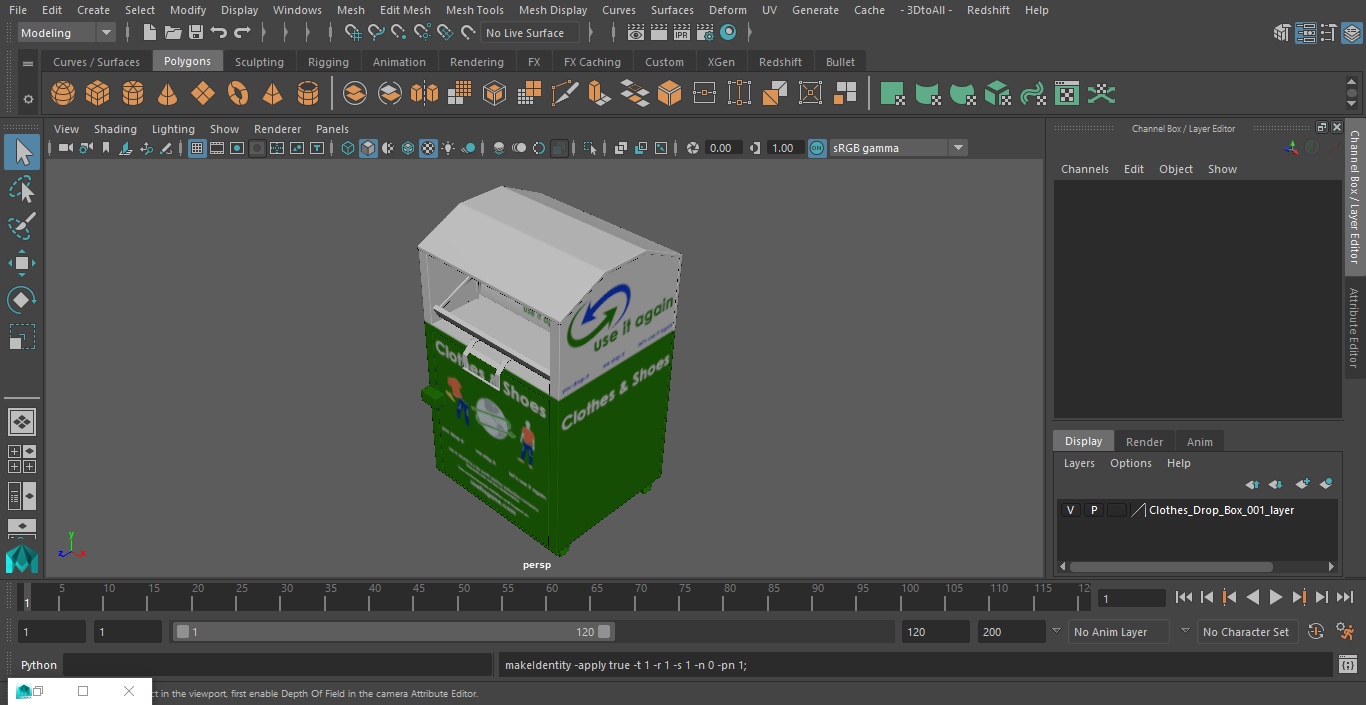Viewport: 1366px width, 705px height.
Task: Toggle the viewport grid display
Action: point(197,148)
